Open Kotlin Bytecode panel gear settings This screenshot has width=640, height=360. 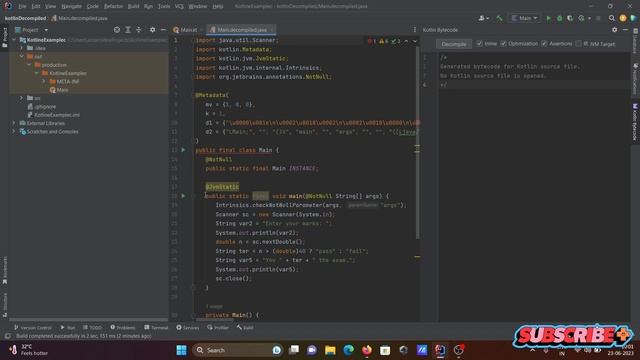tap(614, 30)
